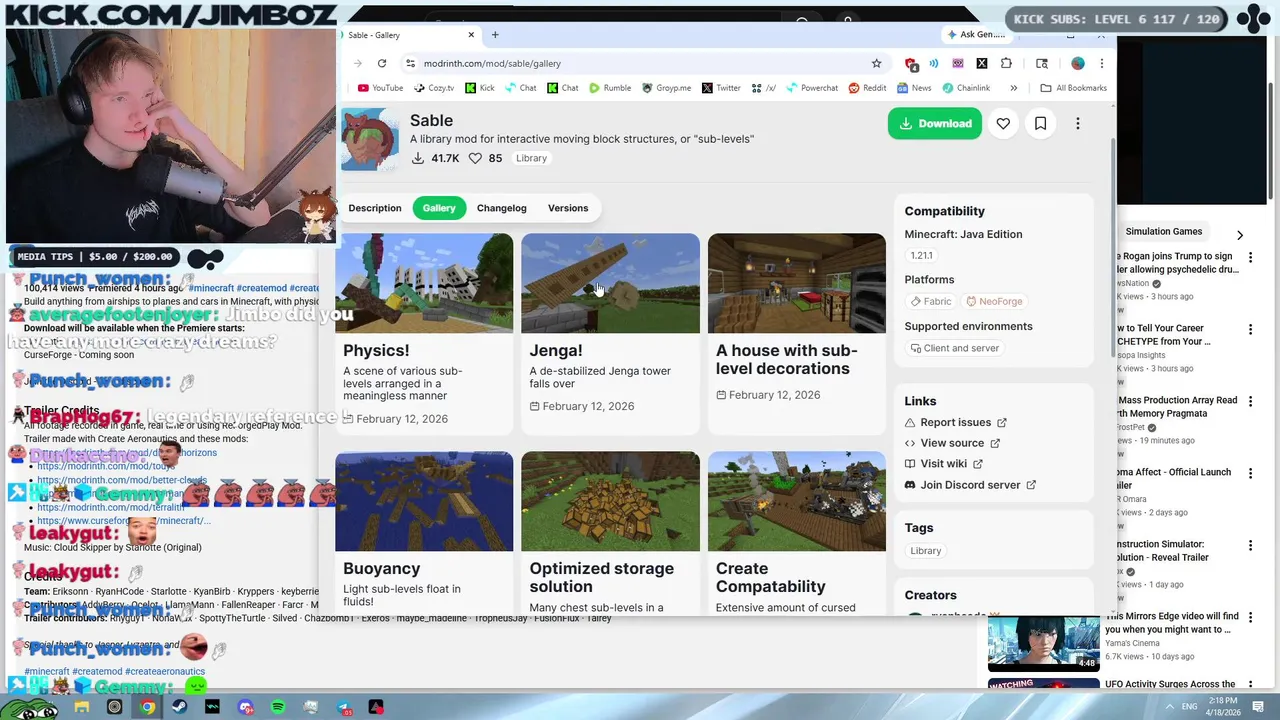Click the blue sound-wave extension icon
The width and height of the screenshot is (1280, 720).
click(934, 63)
